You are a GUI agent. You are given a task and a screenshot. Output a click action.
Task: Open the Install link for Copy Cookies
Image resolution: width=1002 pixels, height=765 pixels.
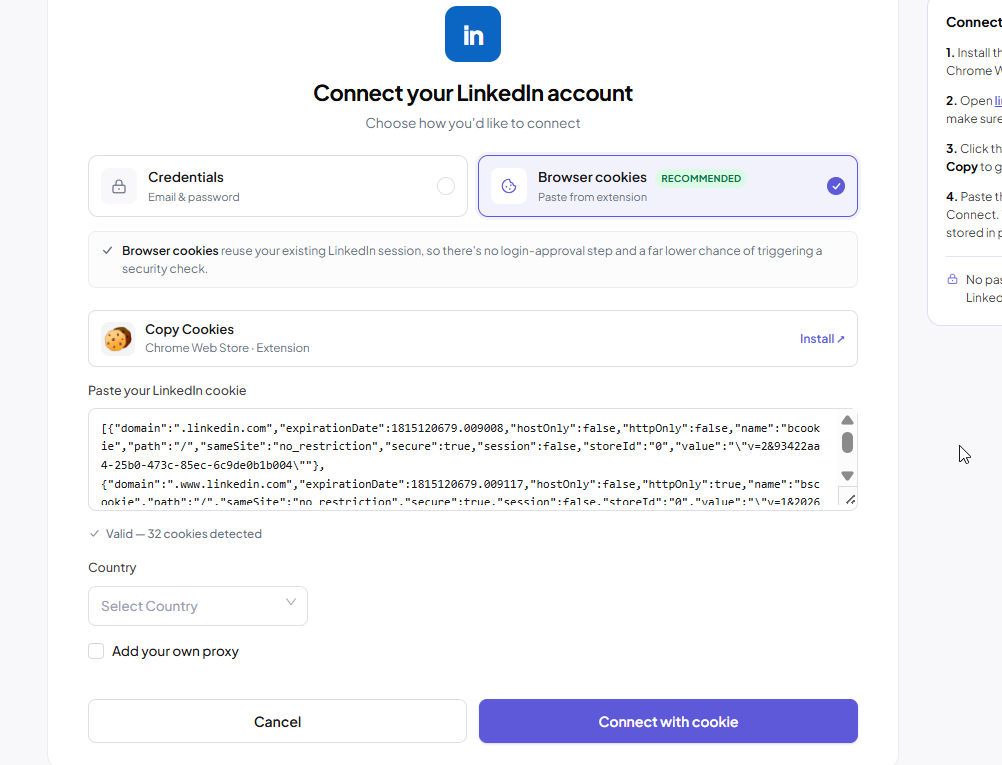pyautogui.click(x=822, y=339)
